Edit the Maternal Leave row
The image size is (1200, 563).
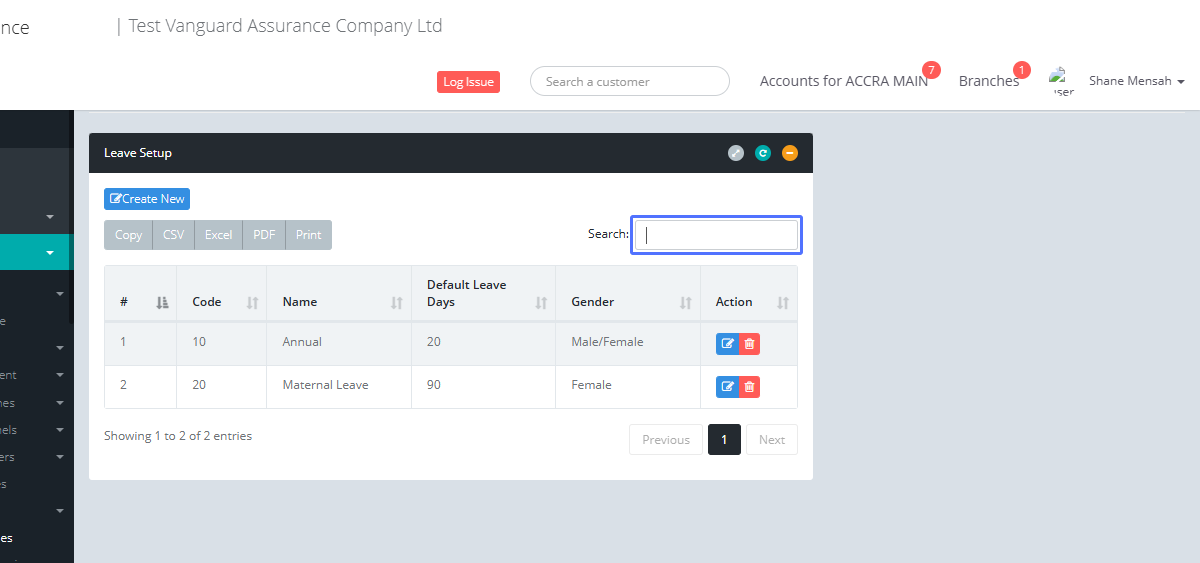point(727,387)
